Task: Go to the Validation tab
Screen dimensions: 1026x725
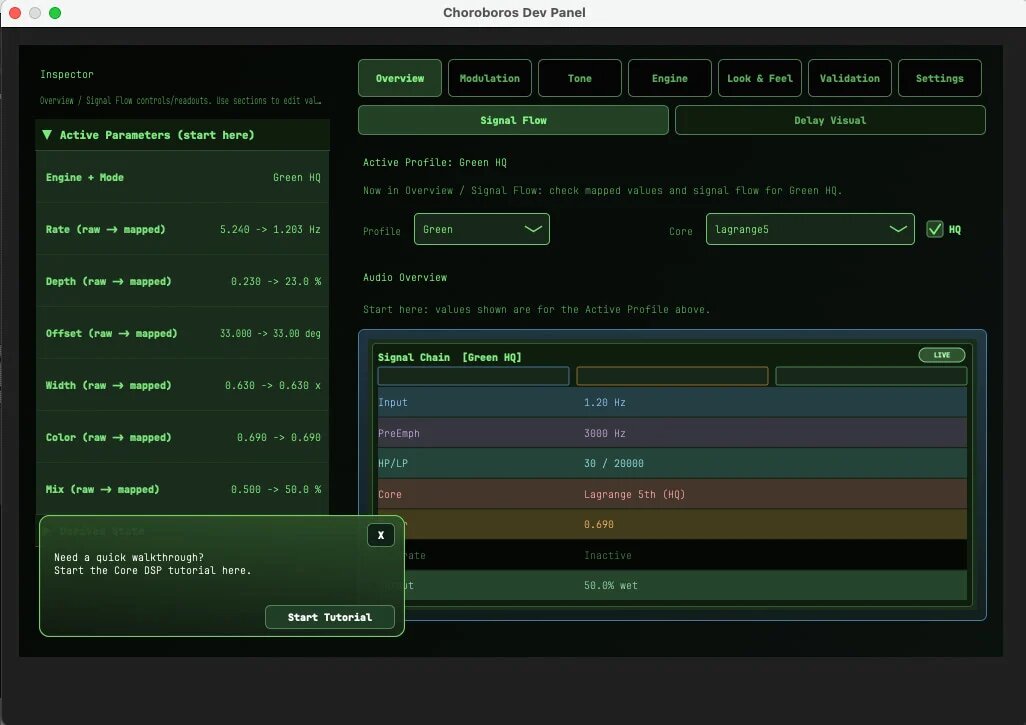Action: click(849, 78)
